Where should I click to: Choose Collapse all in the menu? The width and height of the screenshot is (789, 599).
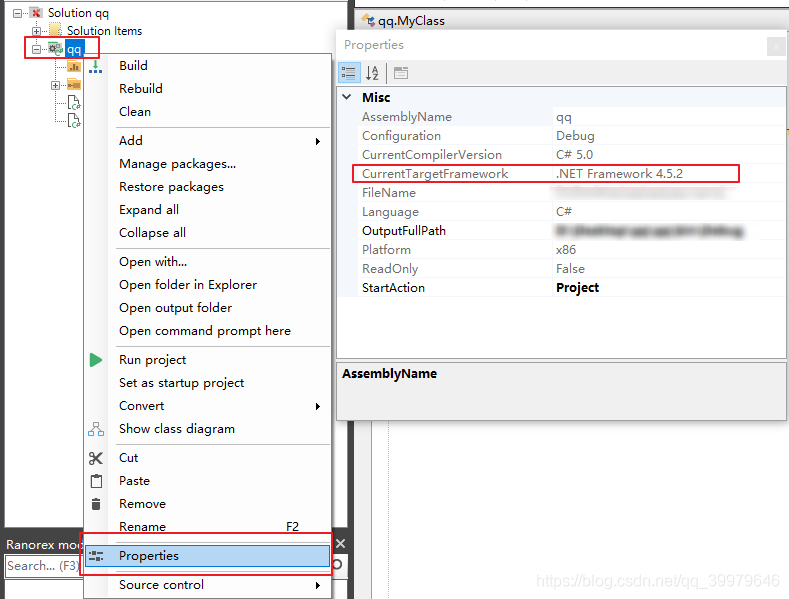(x=207, y=233)
